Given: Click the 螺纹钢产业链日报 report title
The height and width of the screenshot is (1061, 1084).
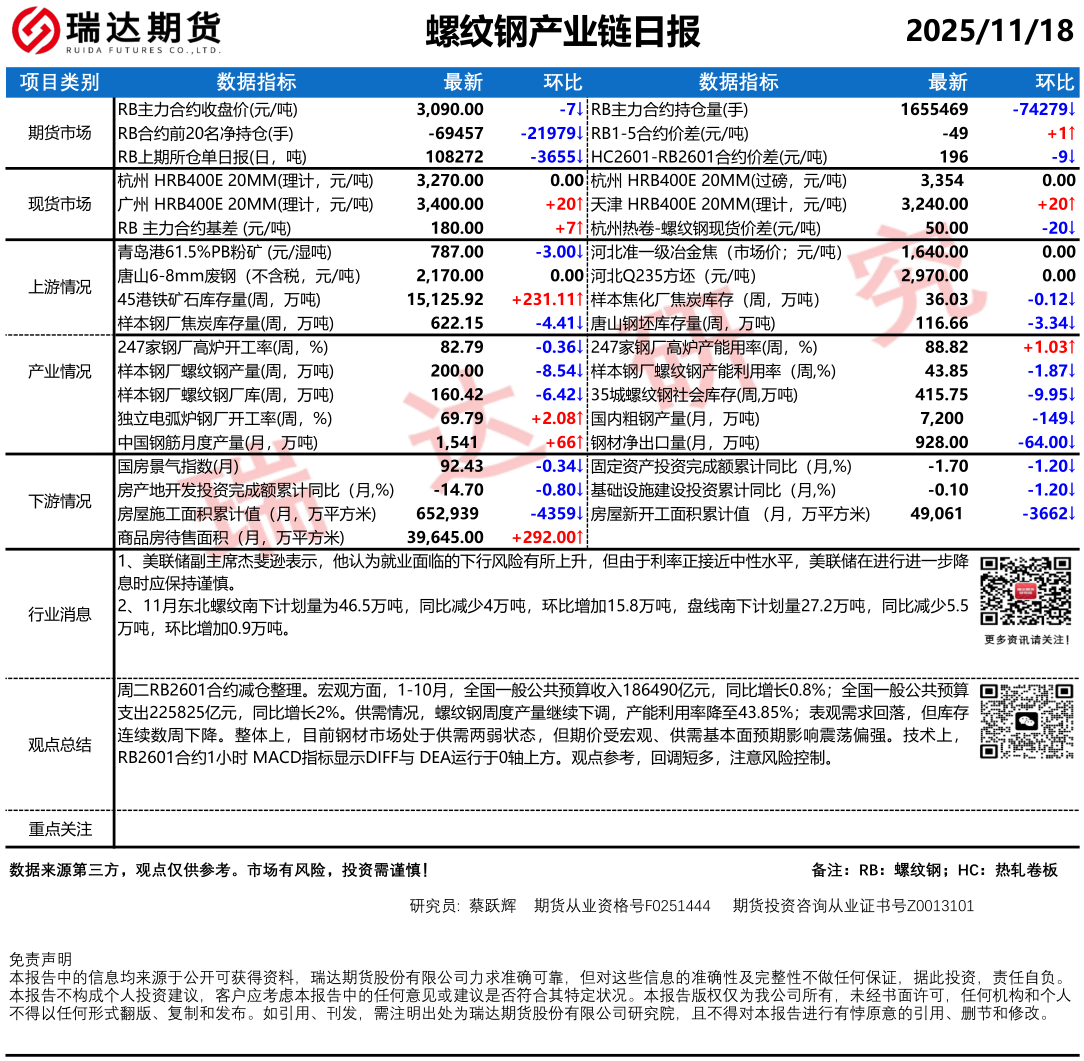Looking at the screenshot, I should [563, 31].
